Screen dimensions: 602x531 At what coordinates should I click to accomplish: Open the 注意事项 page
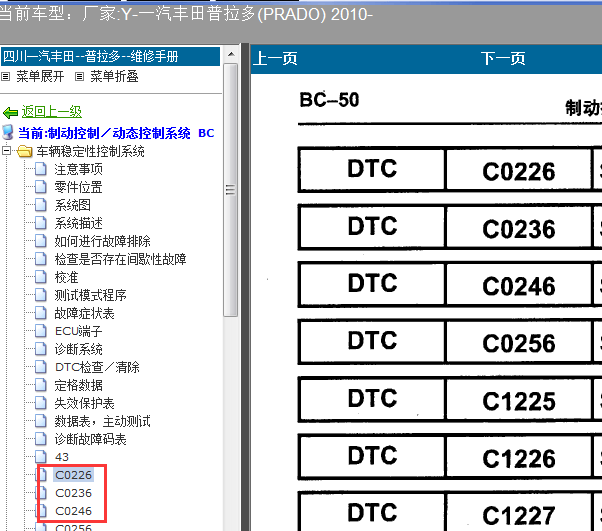tap(78, 169)
